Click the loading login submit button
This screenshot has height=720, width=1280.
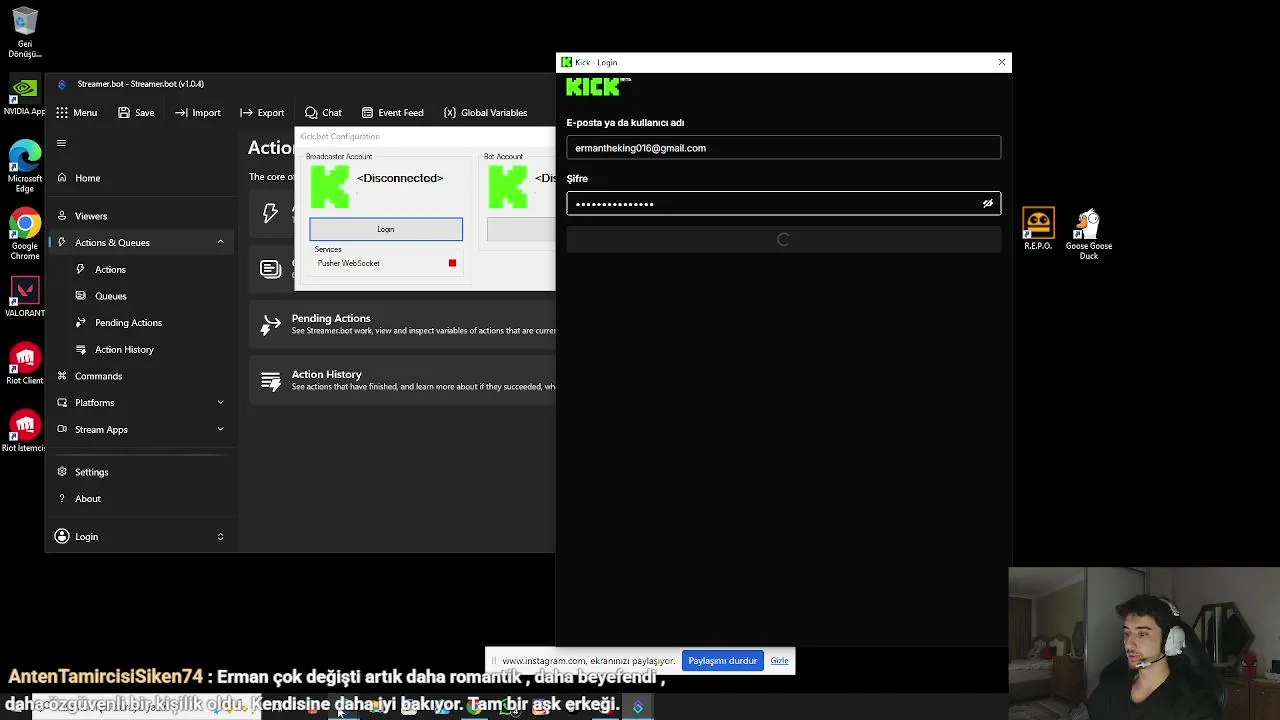(783, 240)
